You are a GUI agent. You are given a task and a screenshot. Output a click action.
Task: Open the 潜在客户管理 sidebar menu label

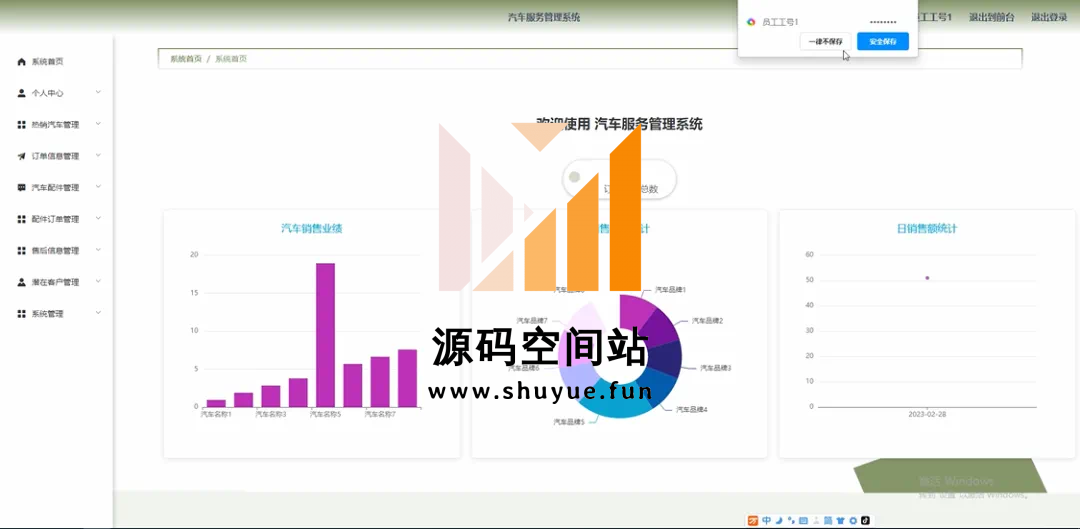point(55,282)
